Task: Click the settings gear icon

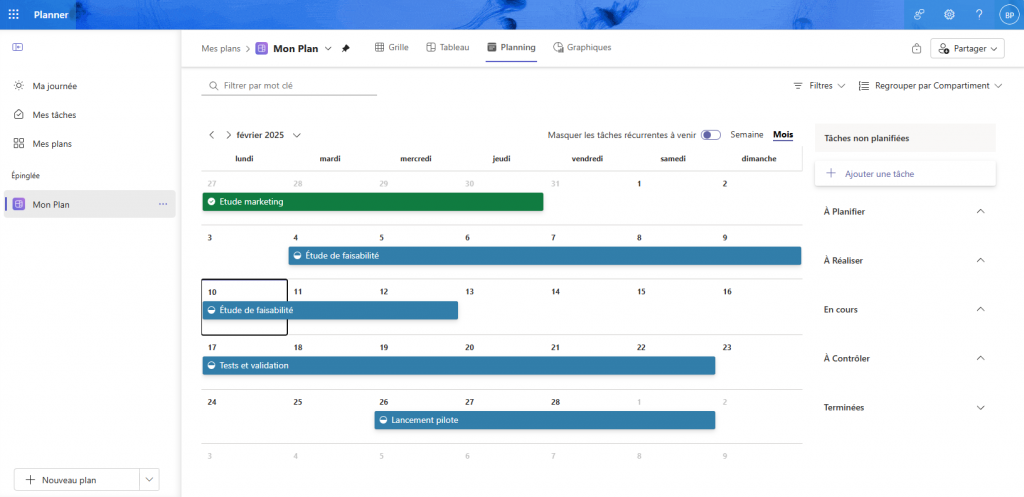Action: 949,15
